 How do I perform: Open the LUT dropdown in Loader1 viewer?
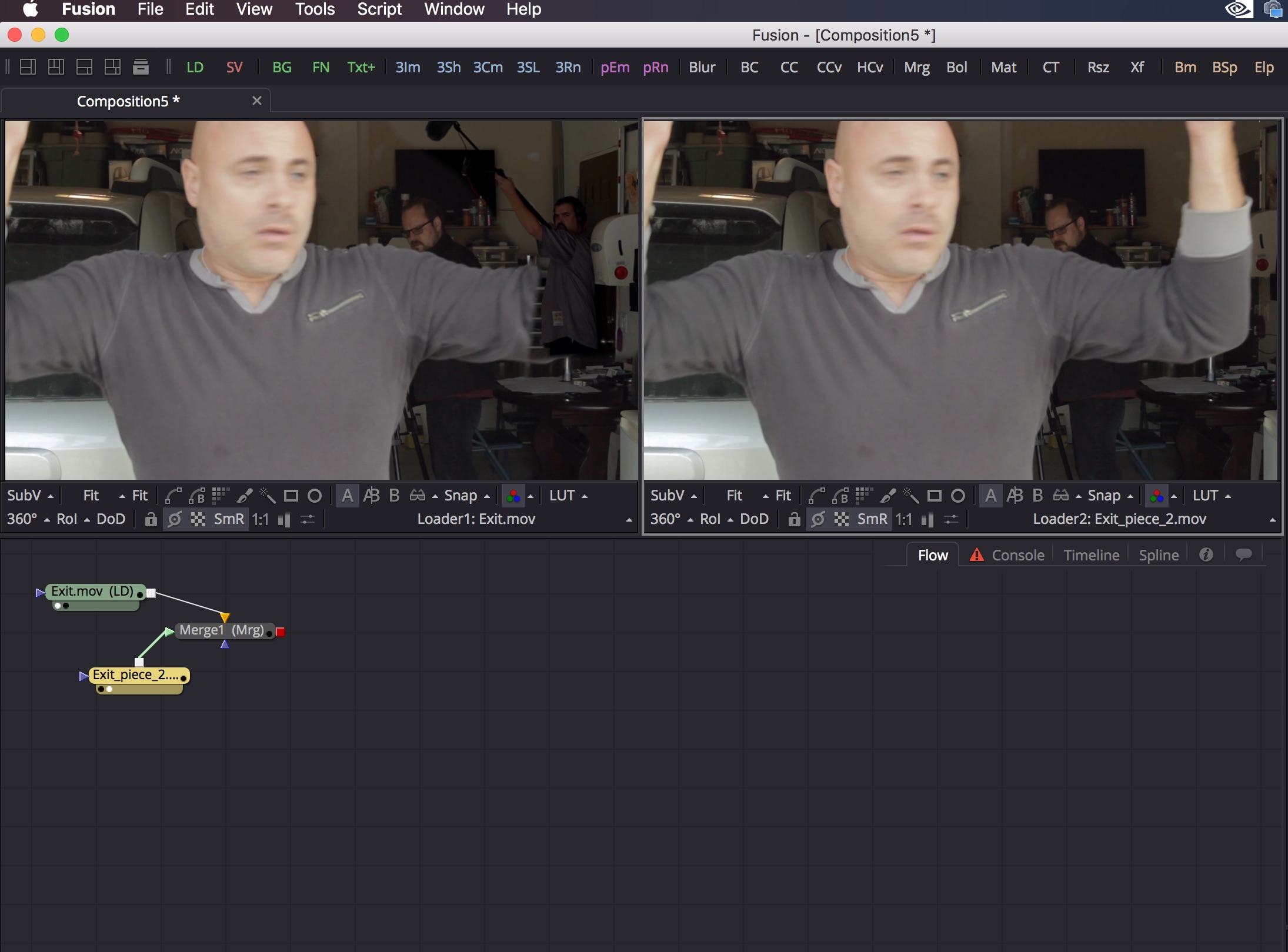568,496
